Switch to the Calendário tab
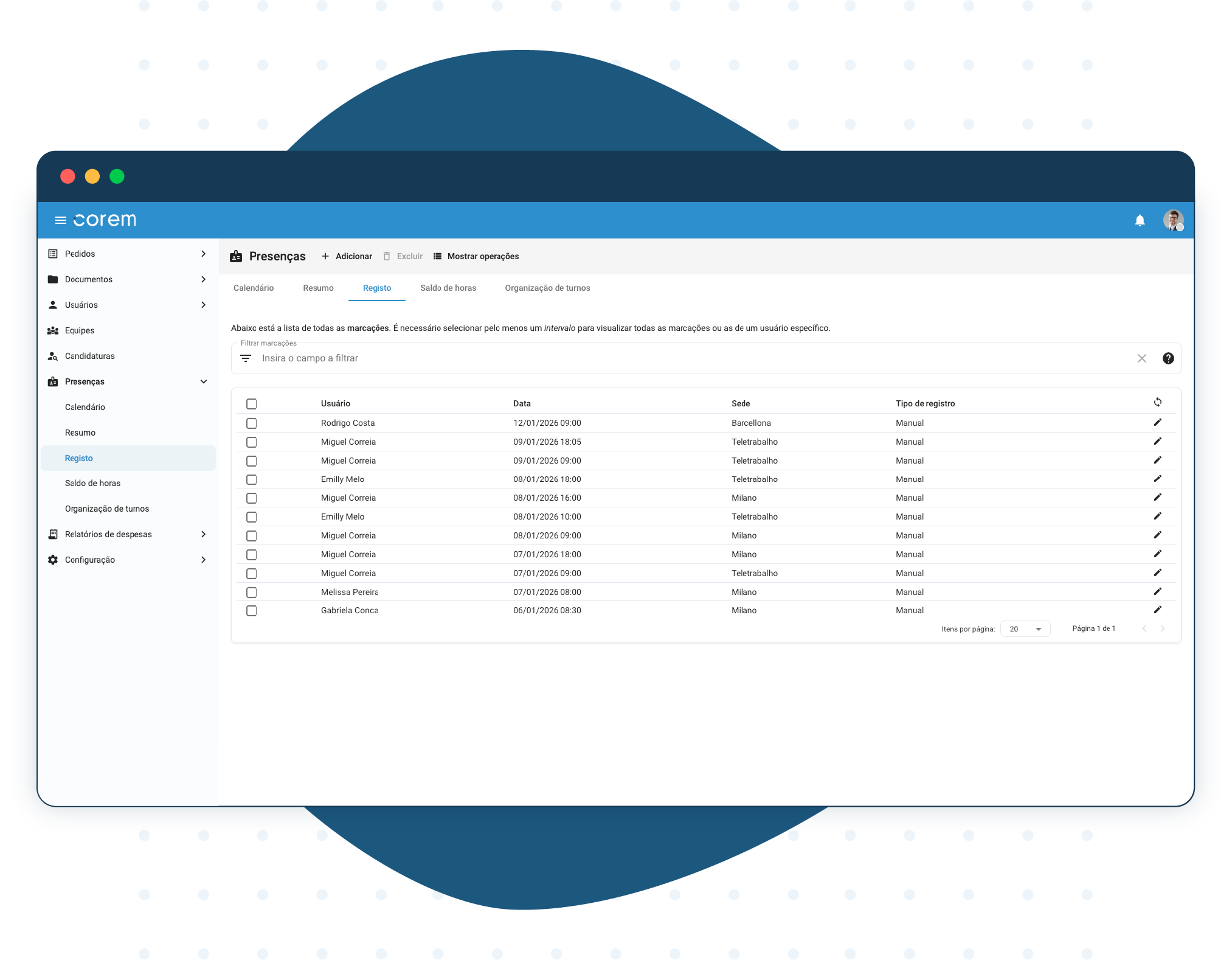Screen dimensions: 1232x960 (x=254, y=288)
